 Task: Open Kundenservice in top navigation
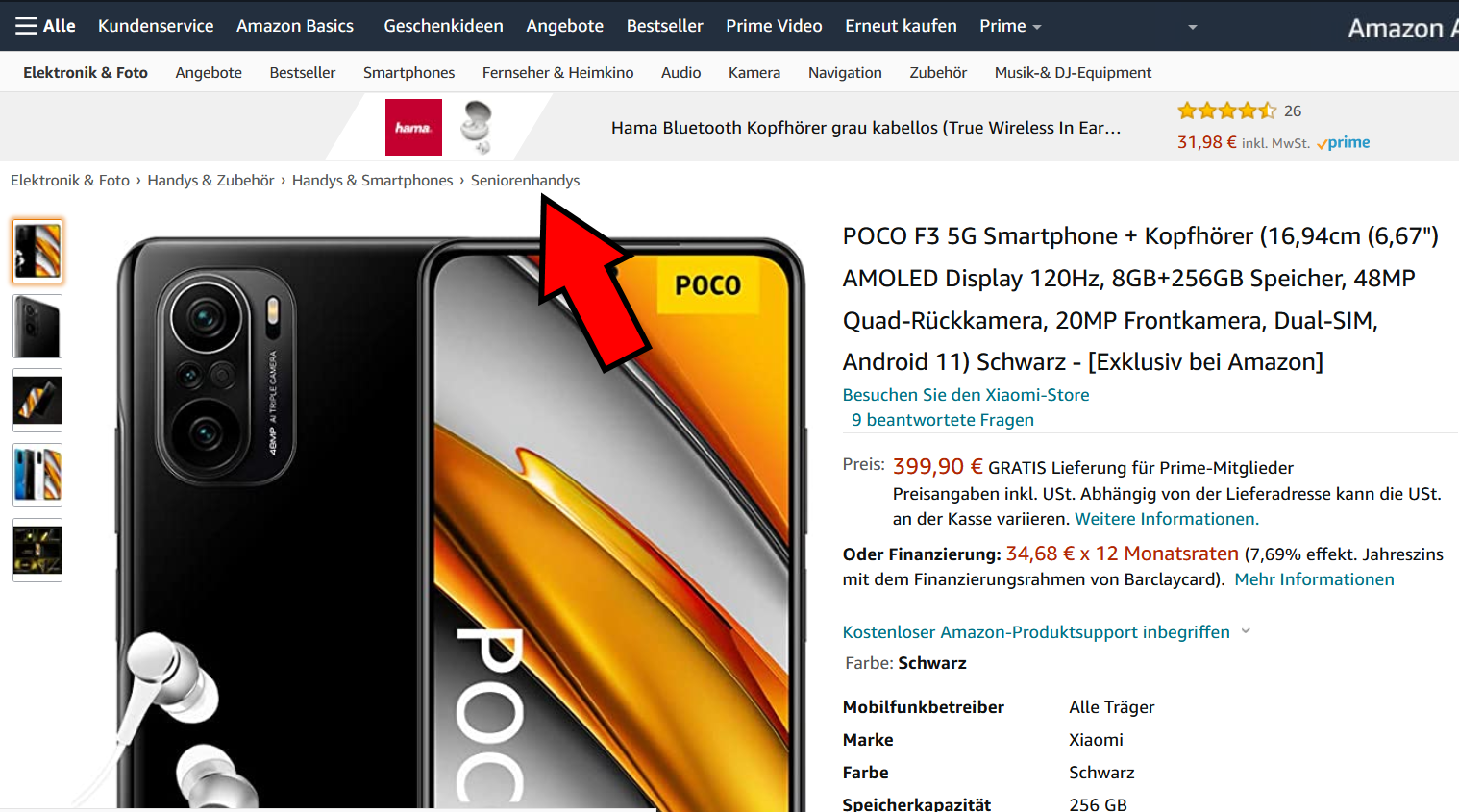point(156,26)
